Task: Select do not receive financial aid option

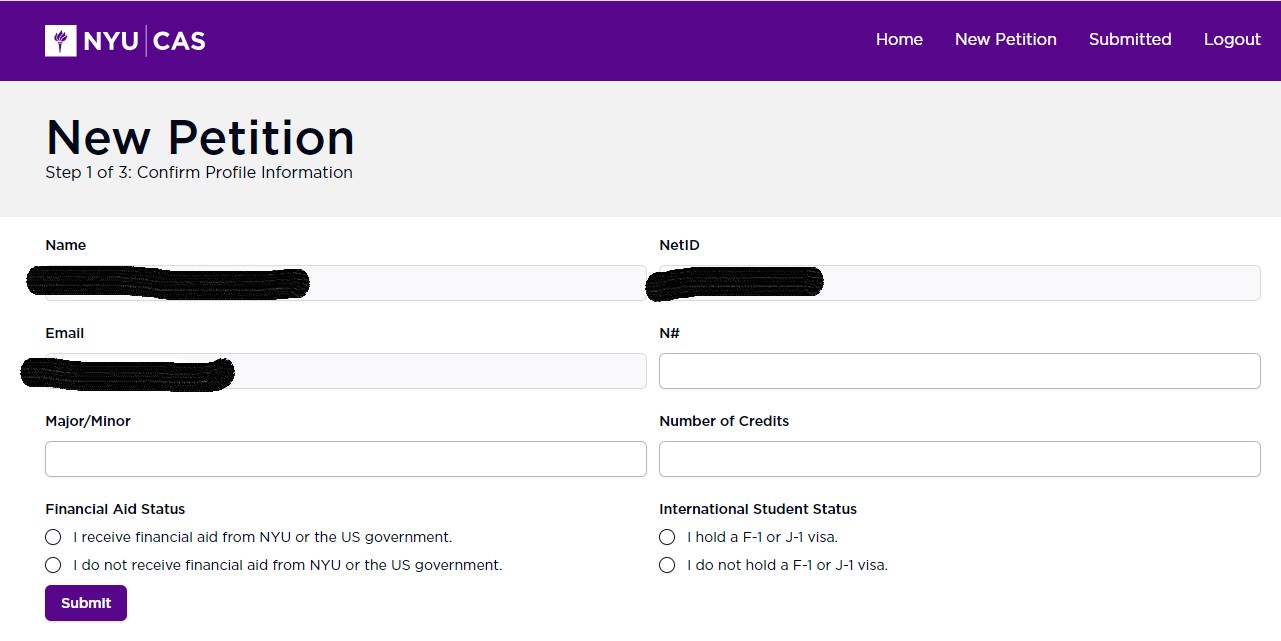Action: pos(54,565)
